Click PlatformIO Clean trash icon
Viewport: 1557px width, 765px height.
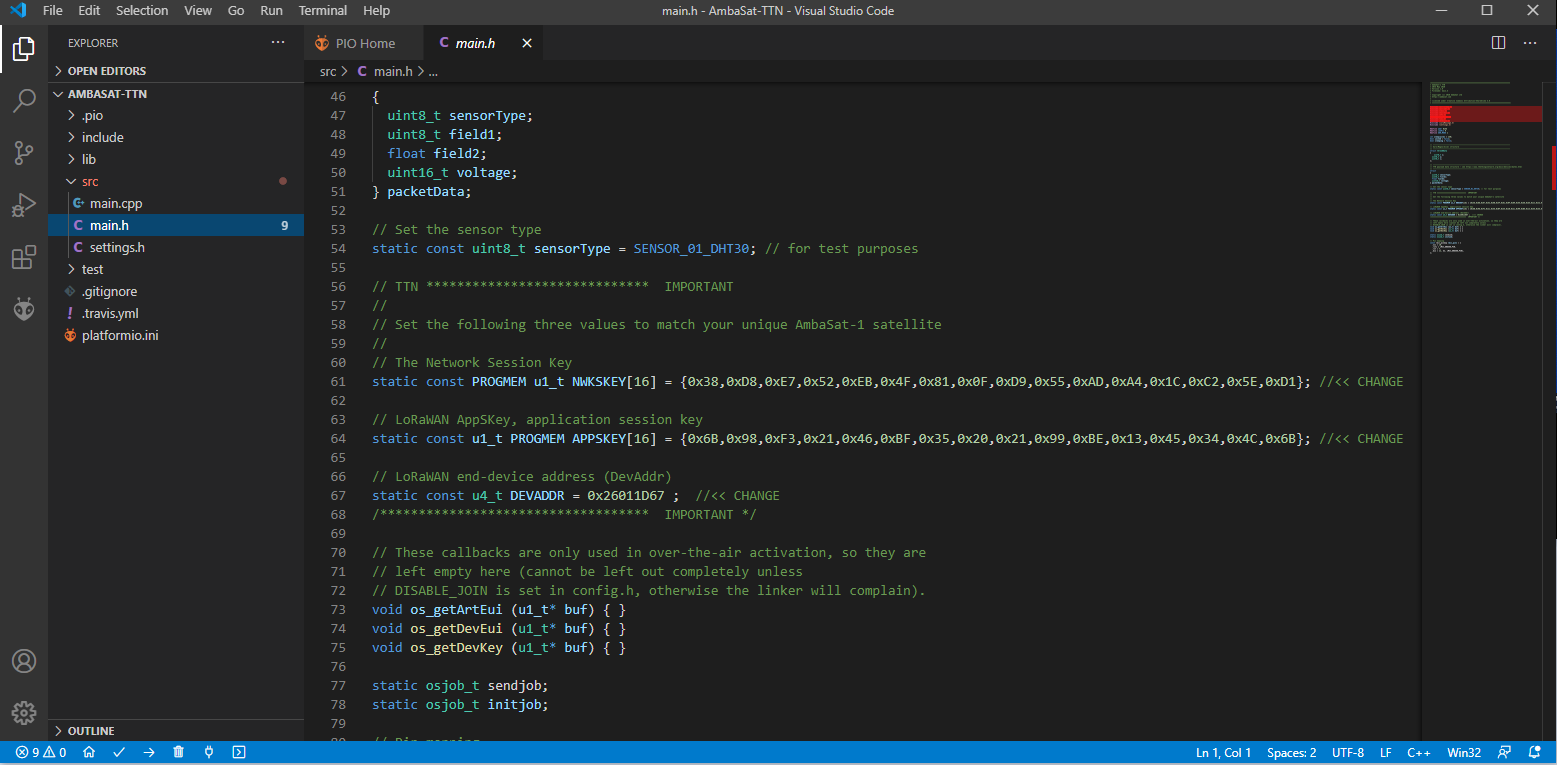point(179,753)
